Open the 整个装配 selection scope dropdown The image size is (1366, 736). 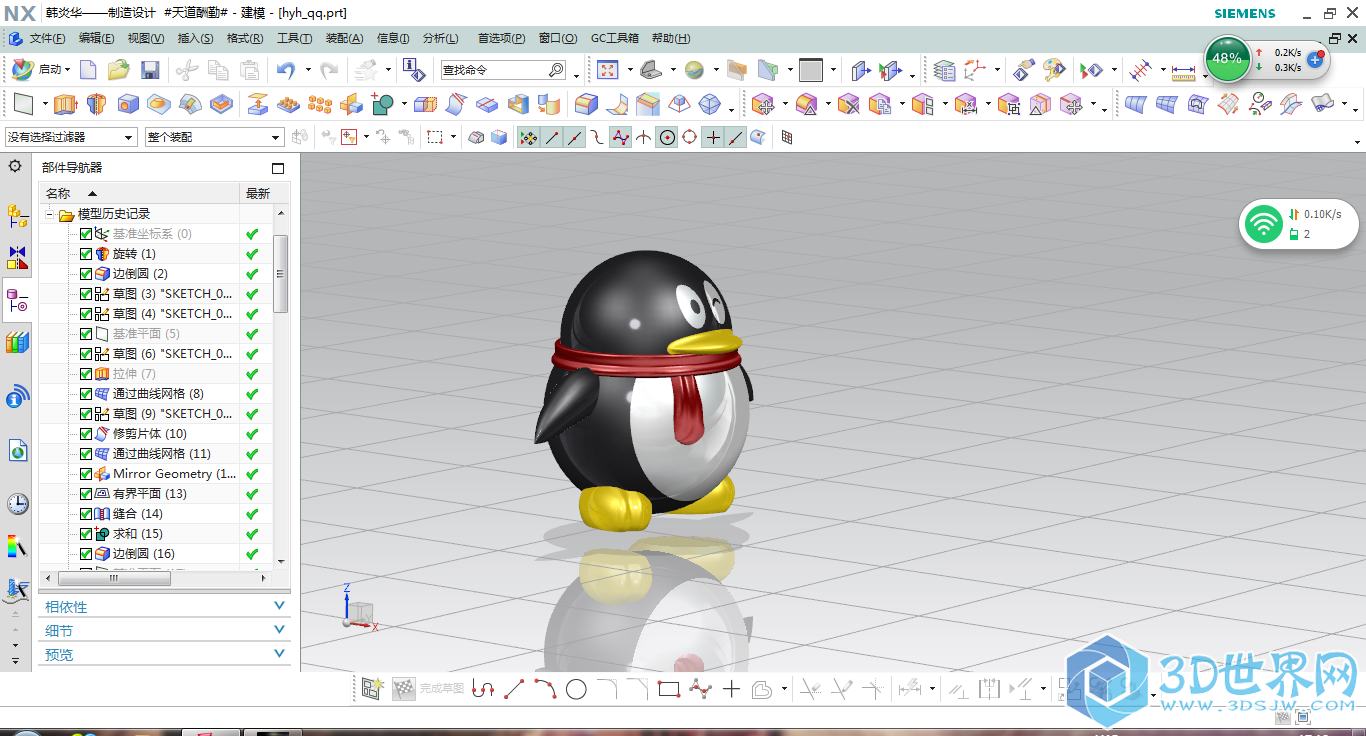click(x=215, y=137)
